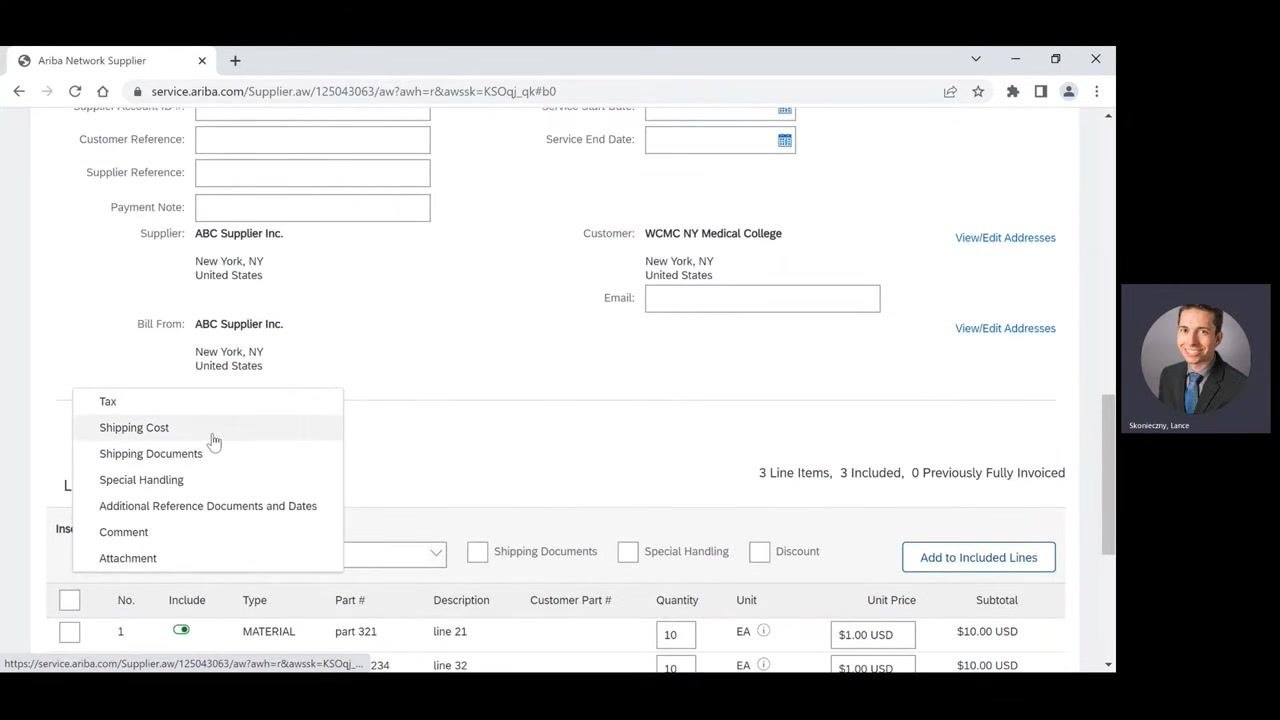This screenshot has height=720, width=1280.
Task: Edit unit price field for line 1
Action: (x=873, y=635)
